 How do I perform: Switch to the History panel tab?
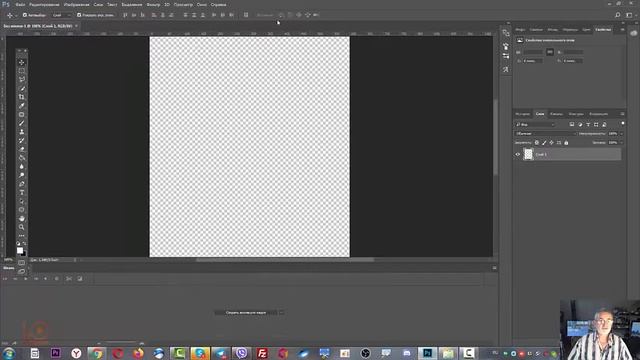tap(522, 114)
